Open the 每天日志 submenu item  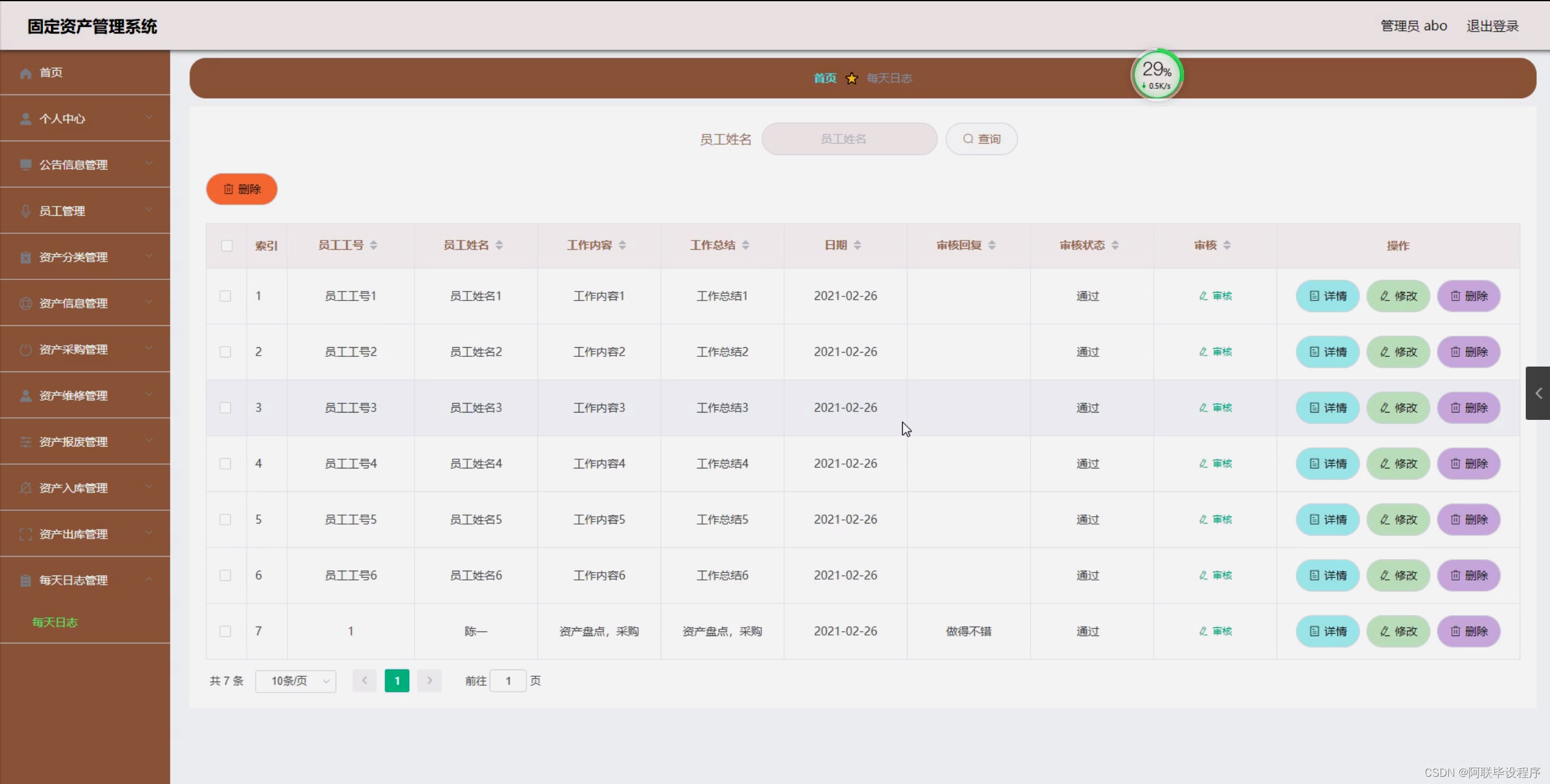(x=55, y=622)
